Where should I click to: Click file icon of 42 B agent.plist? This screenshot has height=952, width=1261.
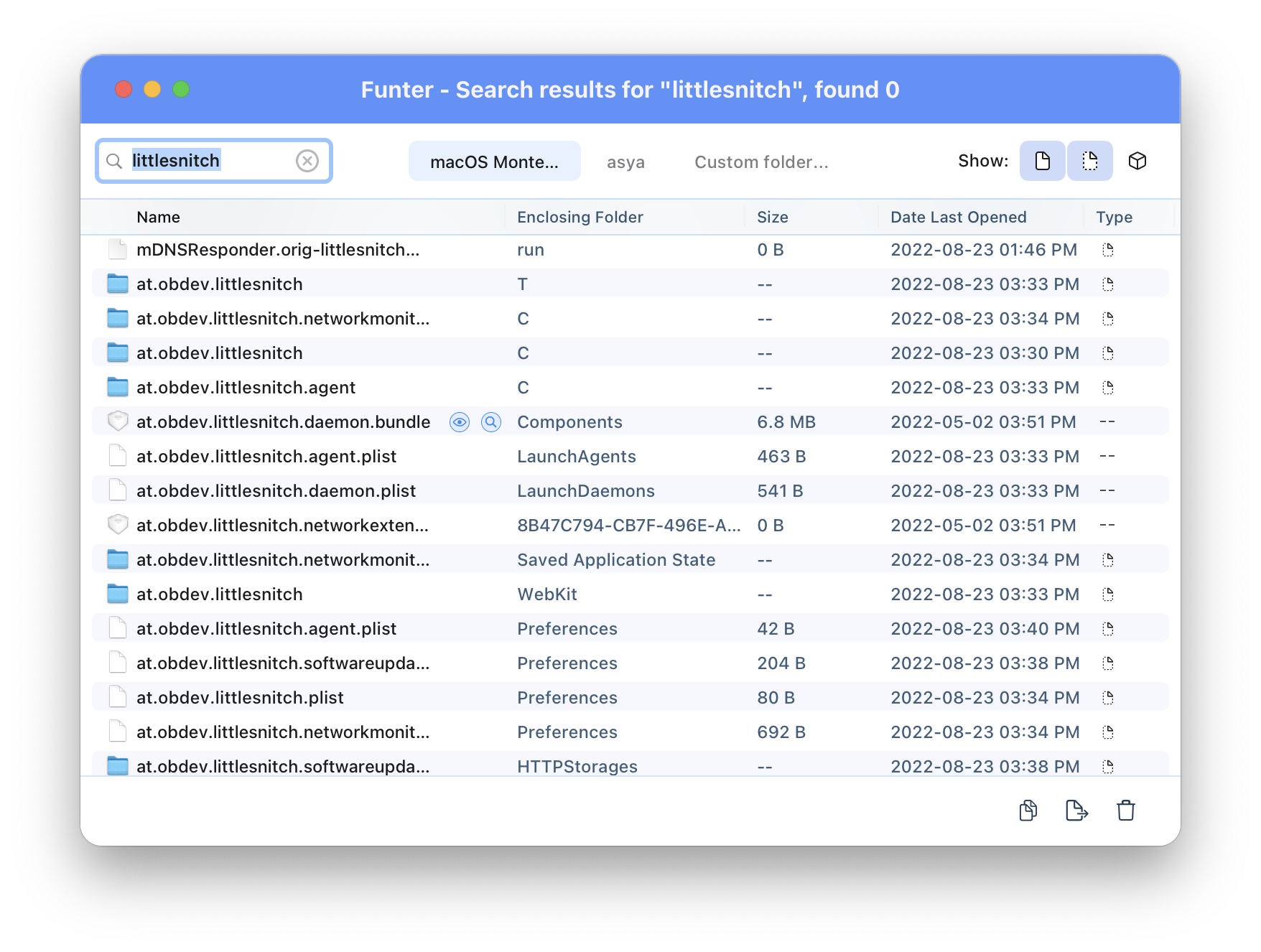[x=118, y=628]
